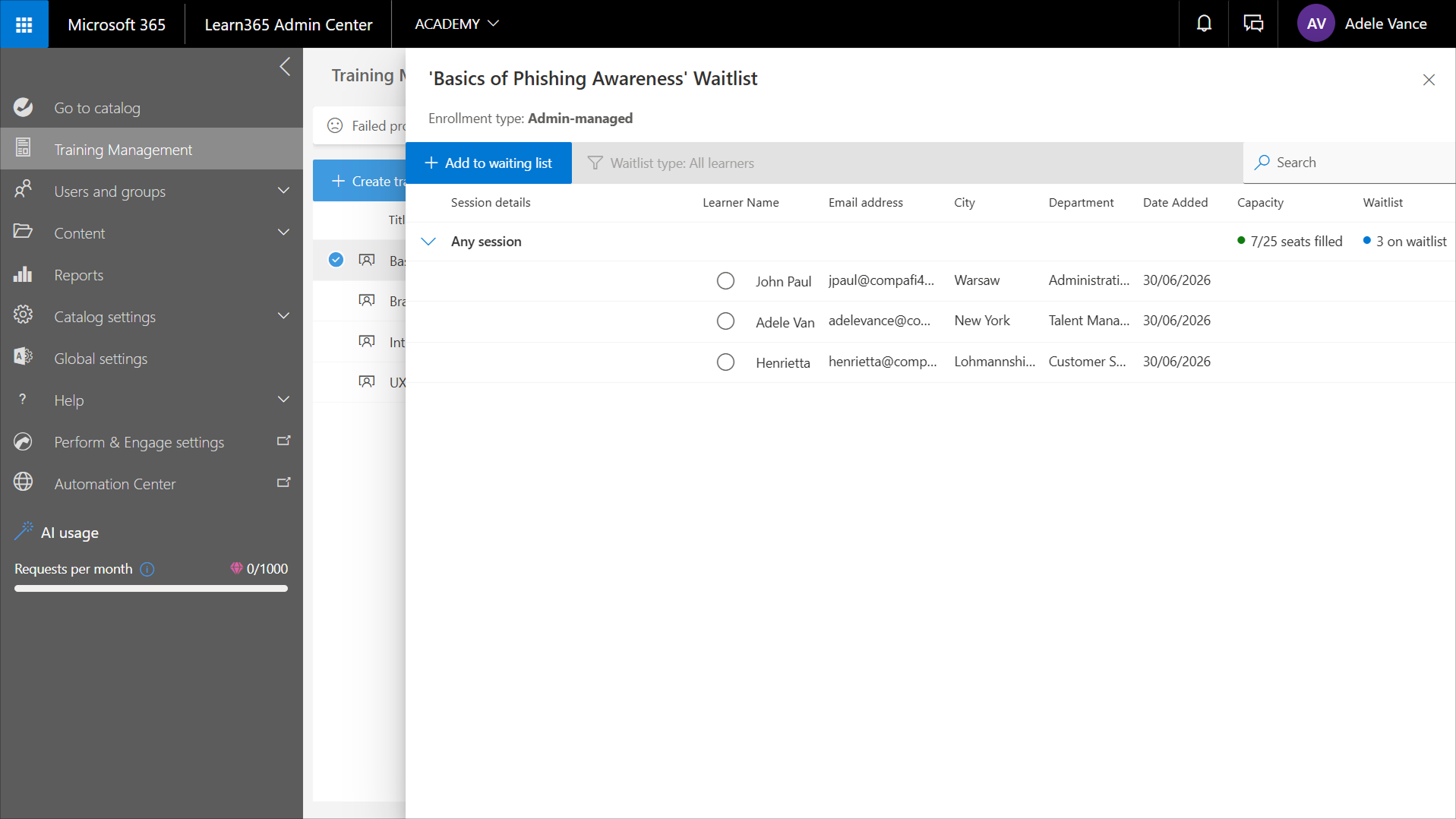Click the Lohmannshi... city cell
The width and height of the screenshot is (1456, 819).
click(x=994, y=362)
